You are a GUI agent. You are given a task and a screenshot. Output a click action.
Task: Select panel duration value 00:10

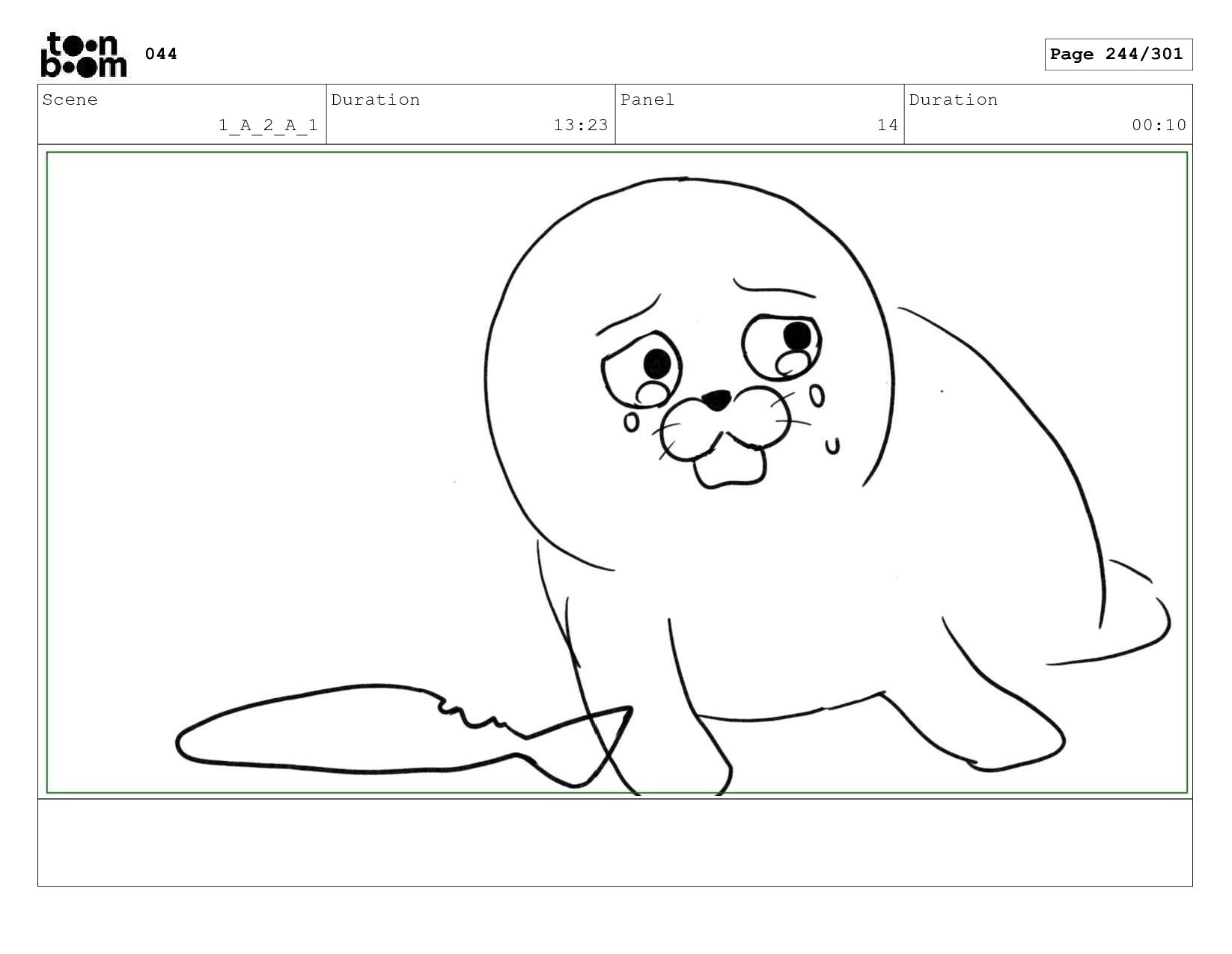coord(1159,125)
